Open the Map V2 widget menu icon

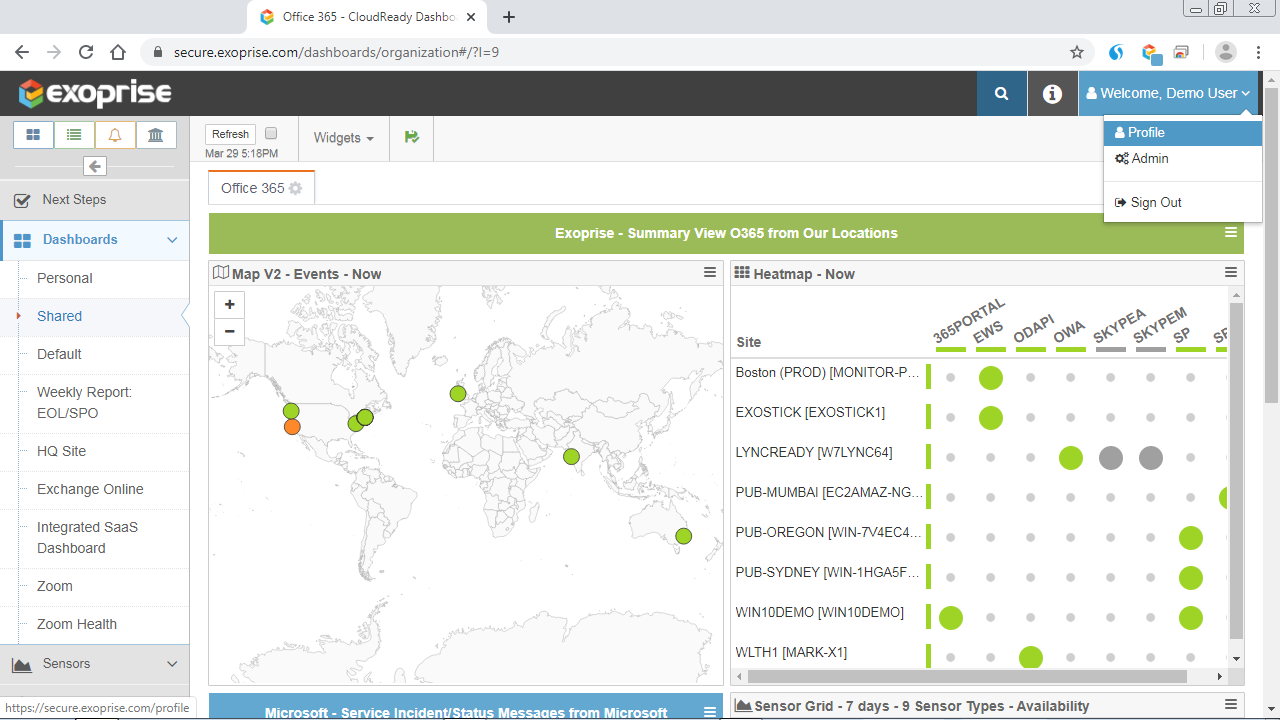[x=710, y=272]
